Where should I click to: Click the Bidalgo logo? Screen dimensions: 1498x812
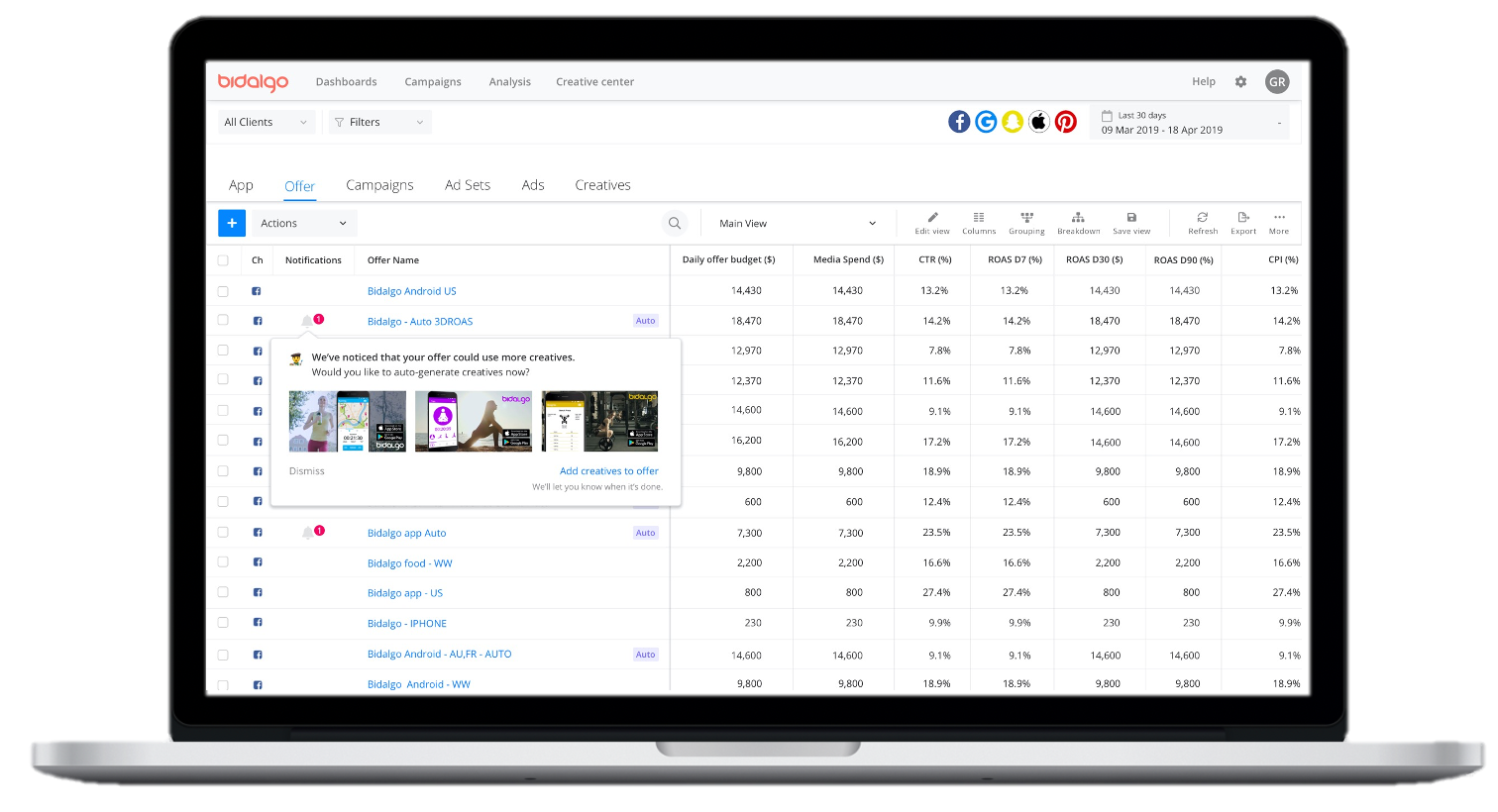point(253,82)
